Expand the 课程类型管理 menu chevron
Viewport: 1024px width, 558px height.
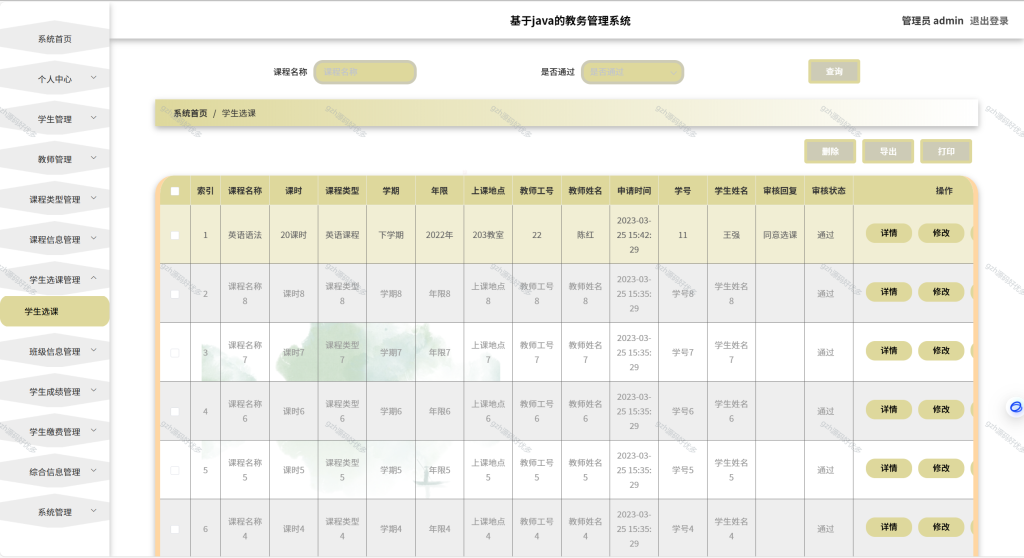pyautogui.click(x=93, y=198)
